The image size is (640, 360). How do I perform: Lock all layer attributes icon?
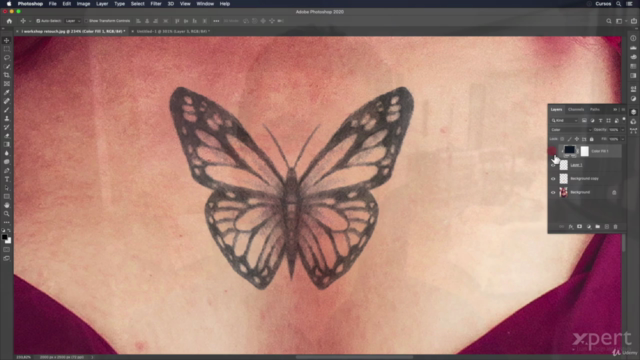tap(591, 139)
